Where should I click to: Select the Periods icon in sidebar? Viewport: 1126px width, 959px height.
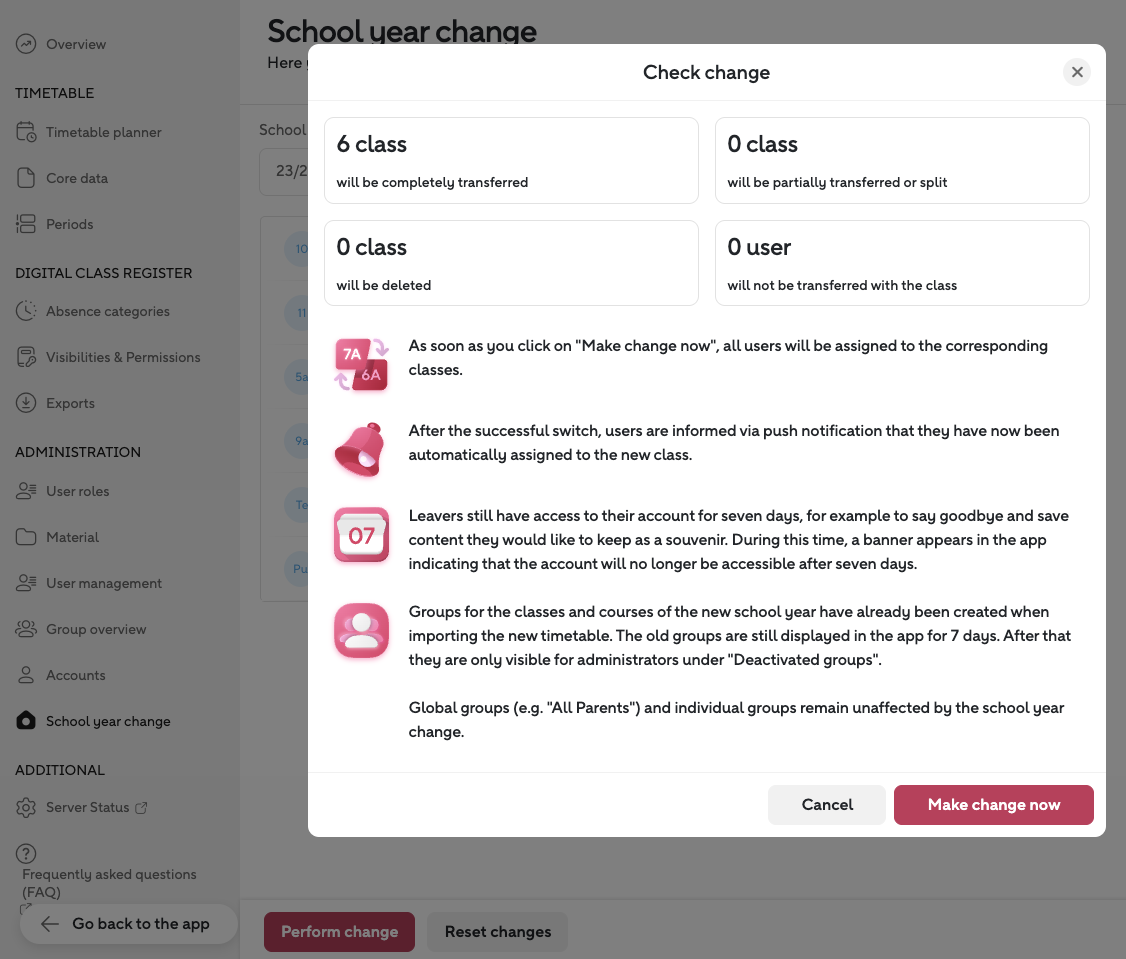pyautogui.click(x=26, y=224)
